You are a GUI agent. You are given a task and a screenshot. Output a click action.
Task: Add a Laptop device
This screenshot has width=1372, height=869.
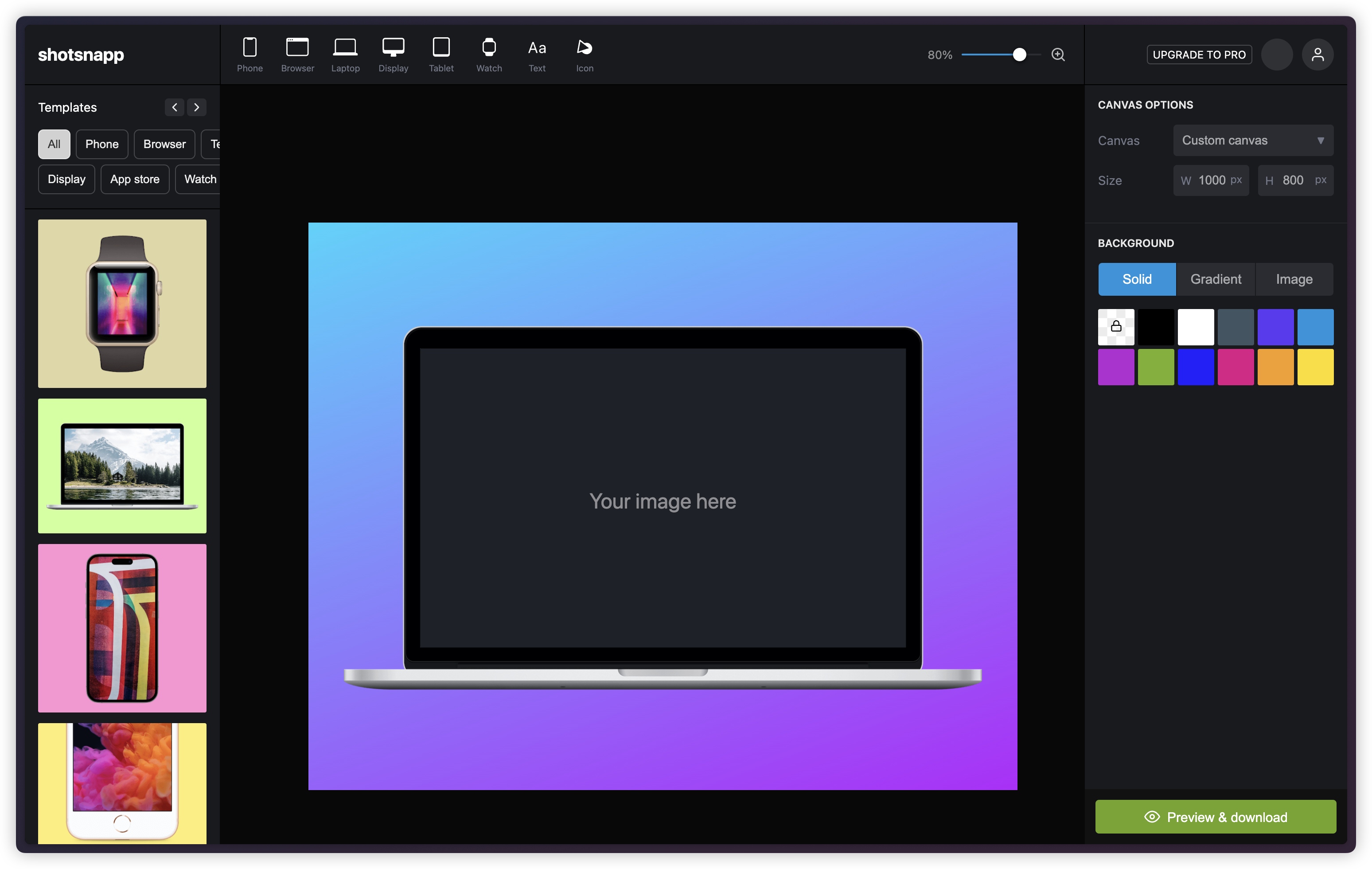345,55
